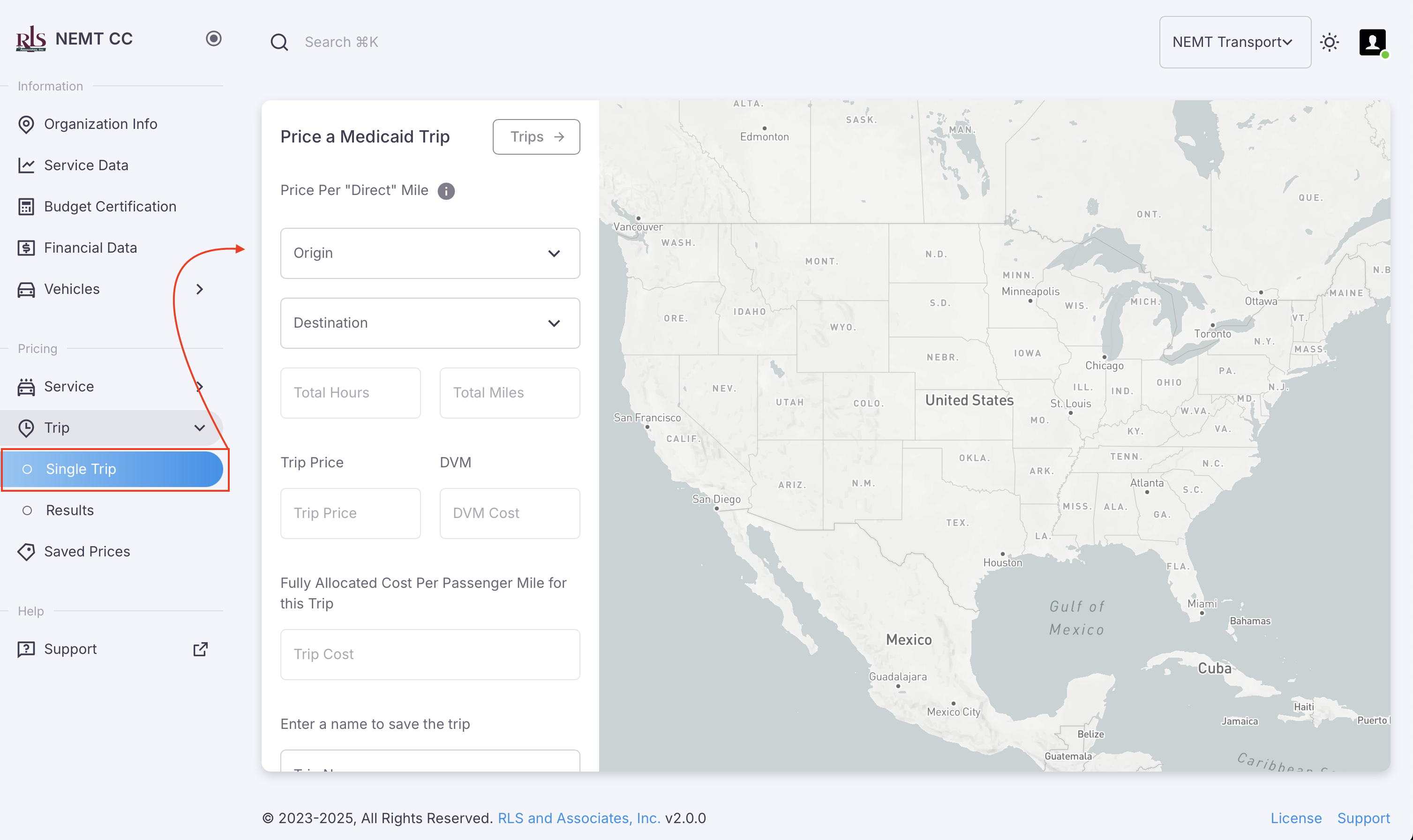Screen dimensions: 1413x840
Task: Open Saved Prices from sidebar
Action: point(87,551)
